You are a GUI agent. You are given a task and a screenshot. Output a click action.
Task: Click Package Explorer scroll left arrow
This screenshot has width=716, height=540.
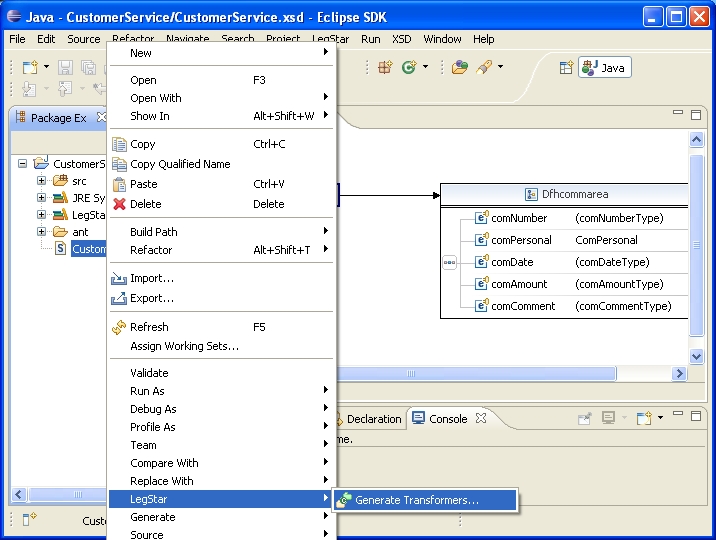[19, 494]
